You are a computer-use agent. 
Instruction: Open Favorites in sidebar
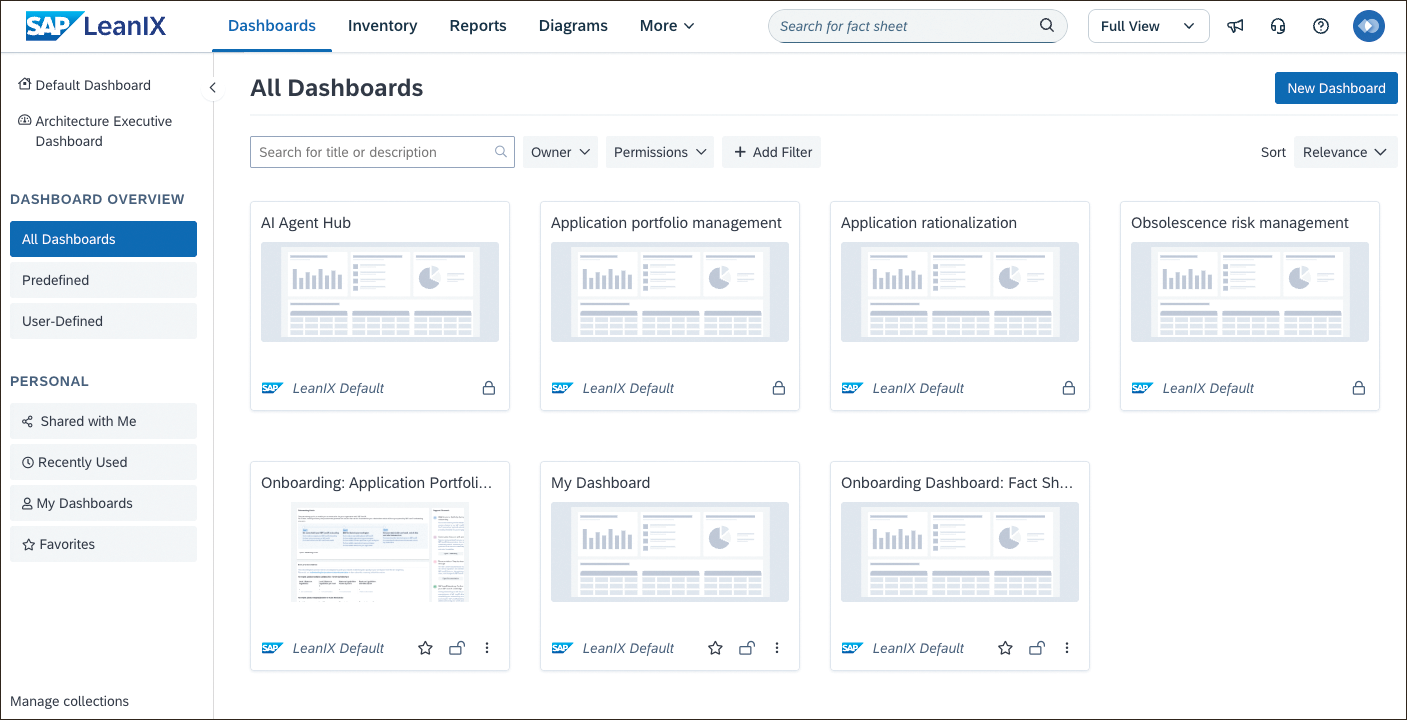click(x=103, y=544)
